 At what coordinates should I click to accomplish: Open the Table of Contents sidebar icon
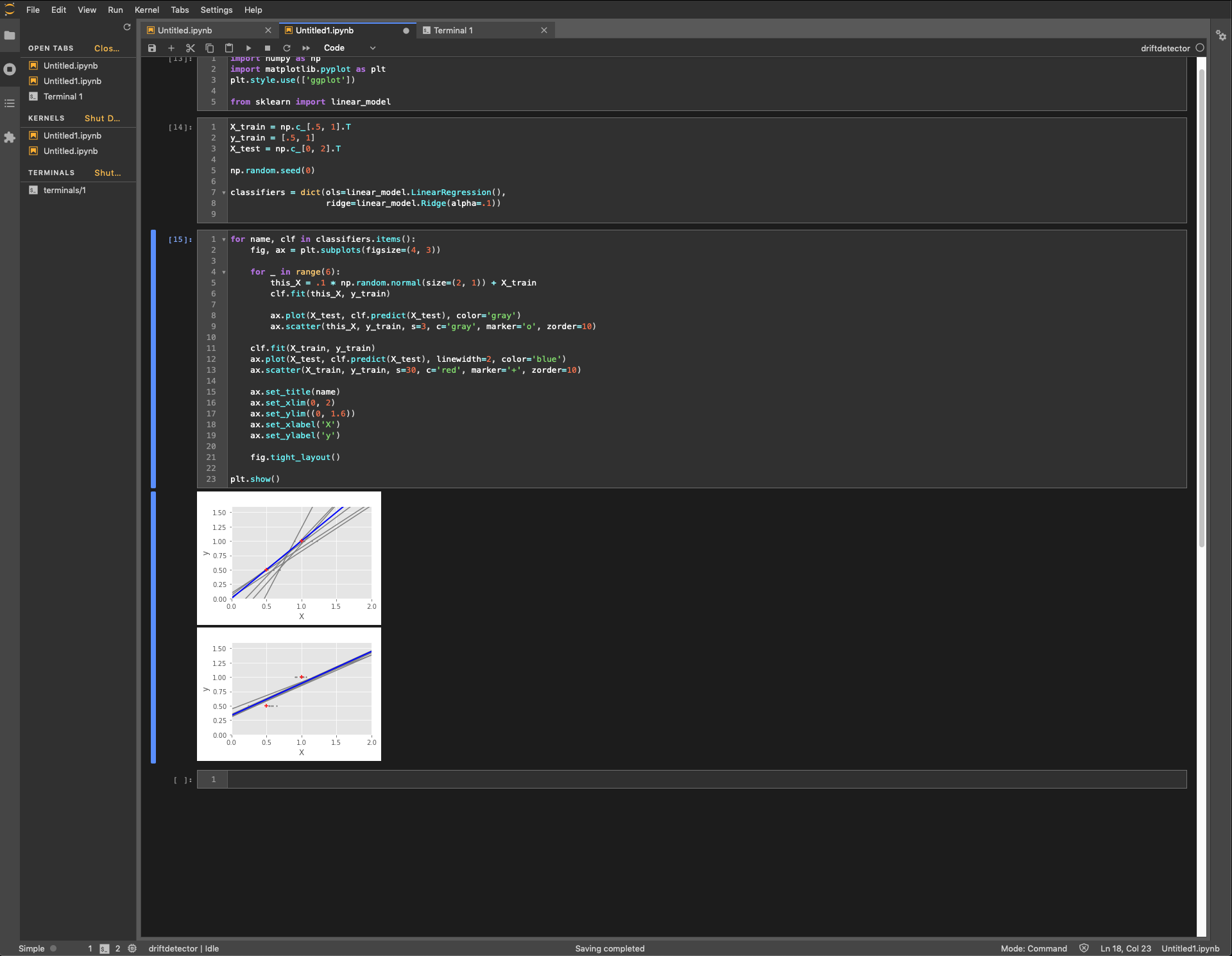pyautogui.click(x=10, y=103)
